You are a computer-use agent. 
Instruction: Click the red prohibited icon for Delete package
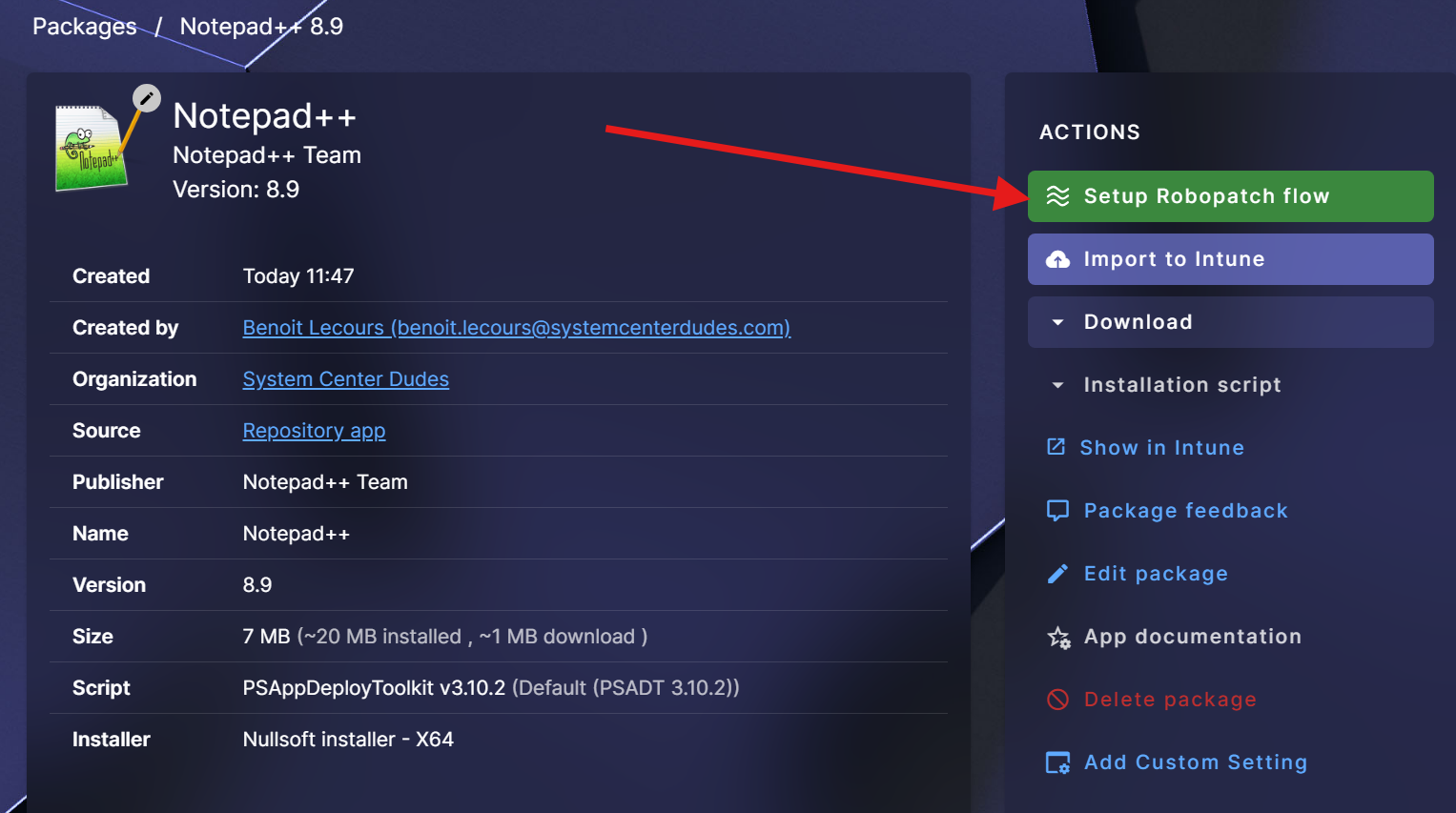click(1057, 700)
